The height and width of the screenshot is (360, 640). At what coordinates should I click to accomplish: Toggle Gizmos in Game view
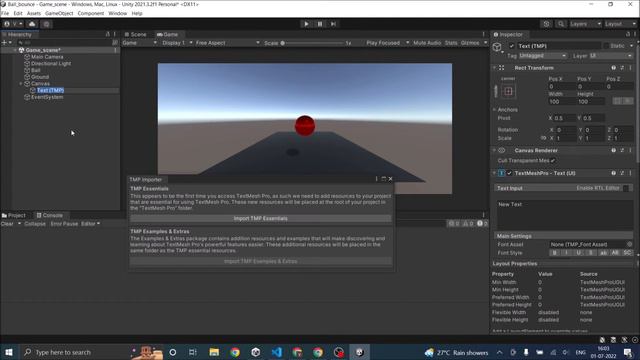[470, 43]
